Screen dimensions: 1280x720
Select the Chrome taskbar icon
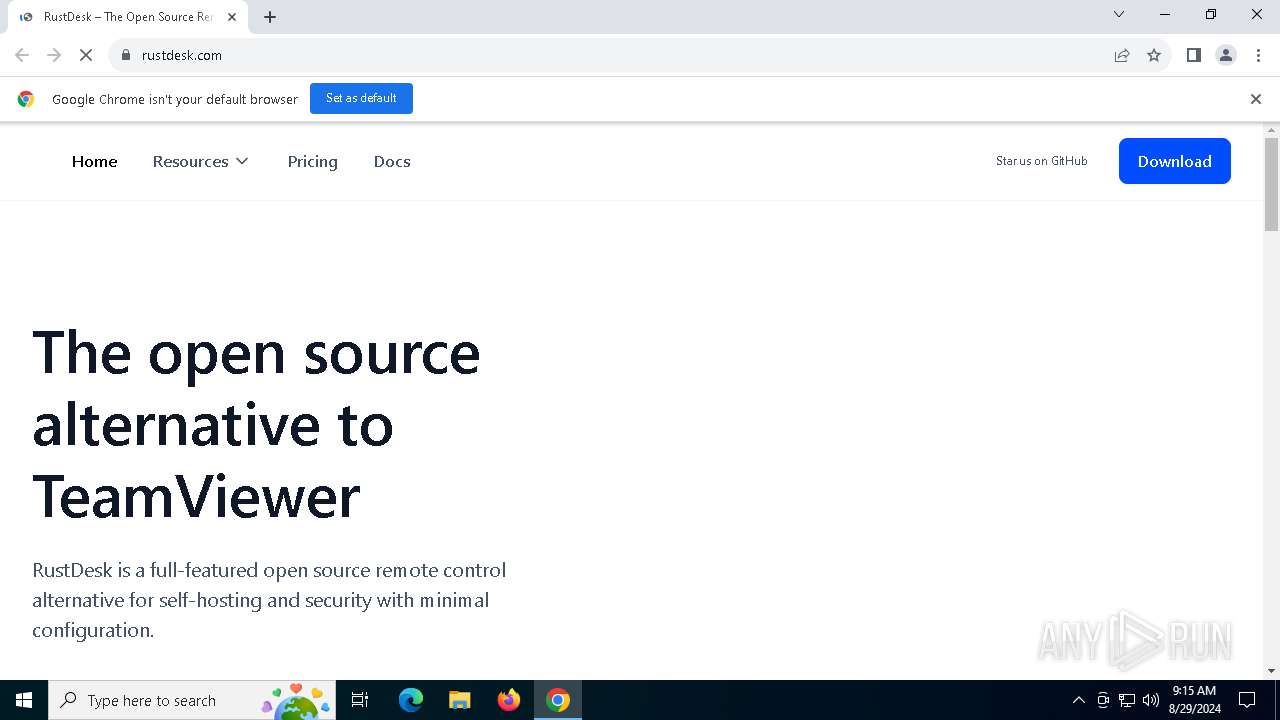[558, 700]
